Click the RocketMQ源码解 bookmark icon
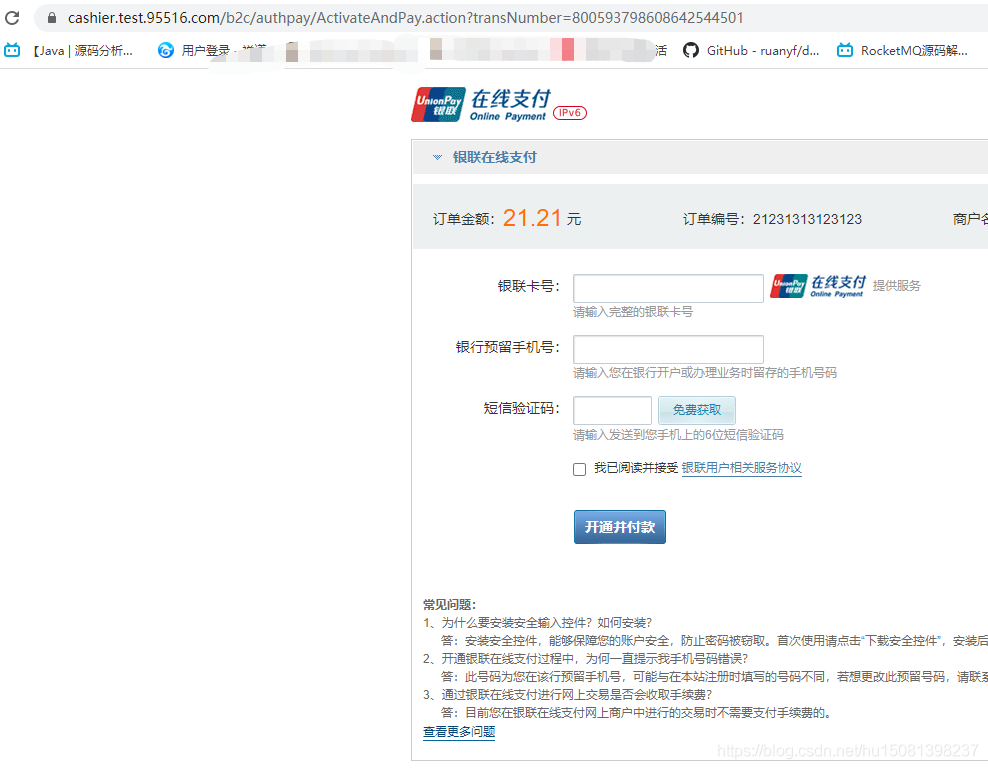 click(845, 50)
